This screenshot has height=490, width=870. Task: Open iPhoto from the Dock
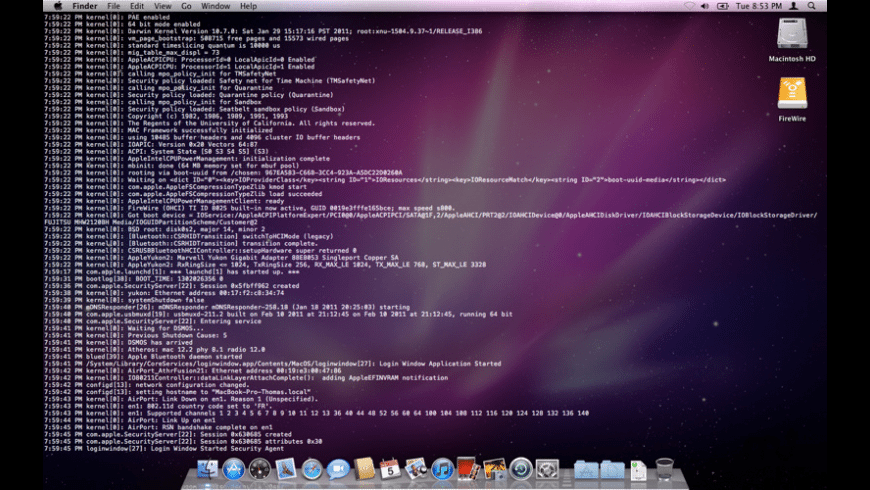pyautogui.click(x=494, y=469)
